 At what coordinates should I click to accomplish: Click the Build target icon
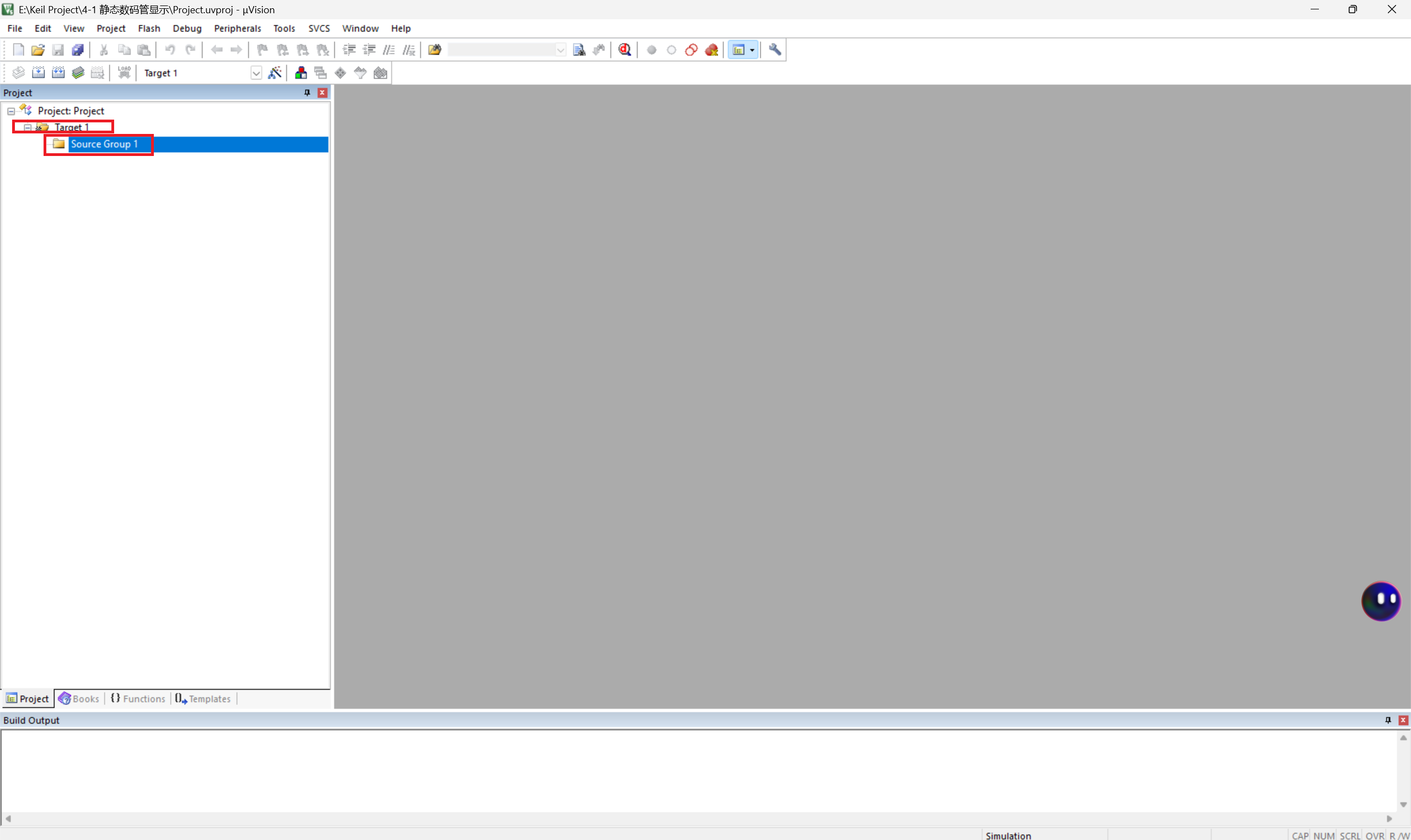pos(38,73)
